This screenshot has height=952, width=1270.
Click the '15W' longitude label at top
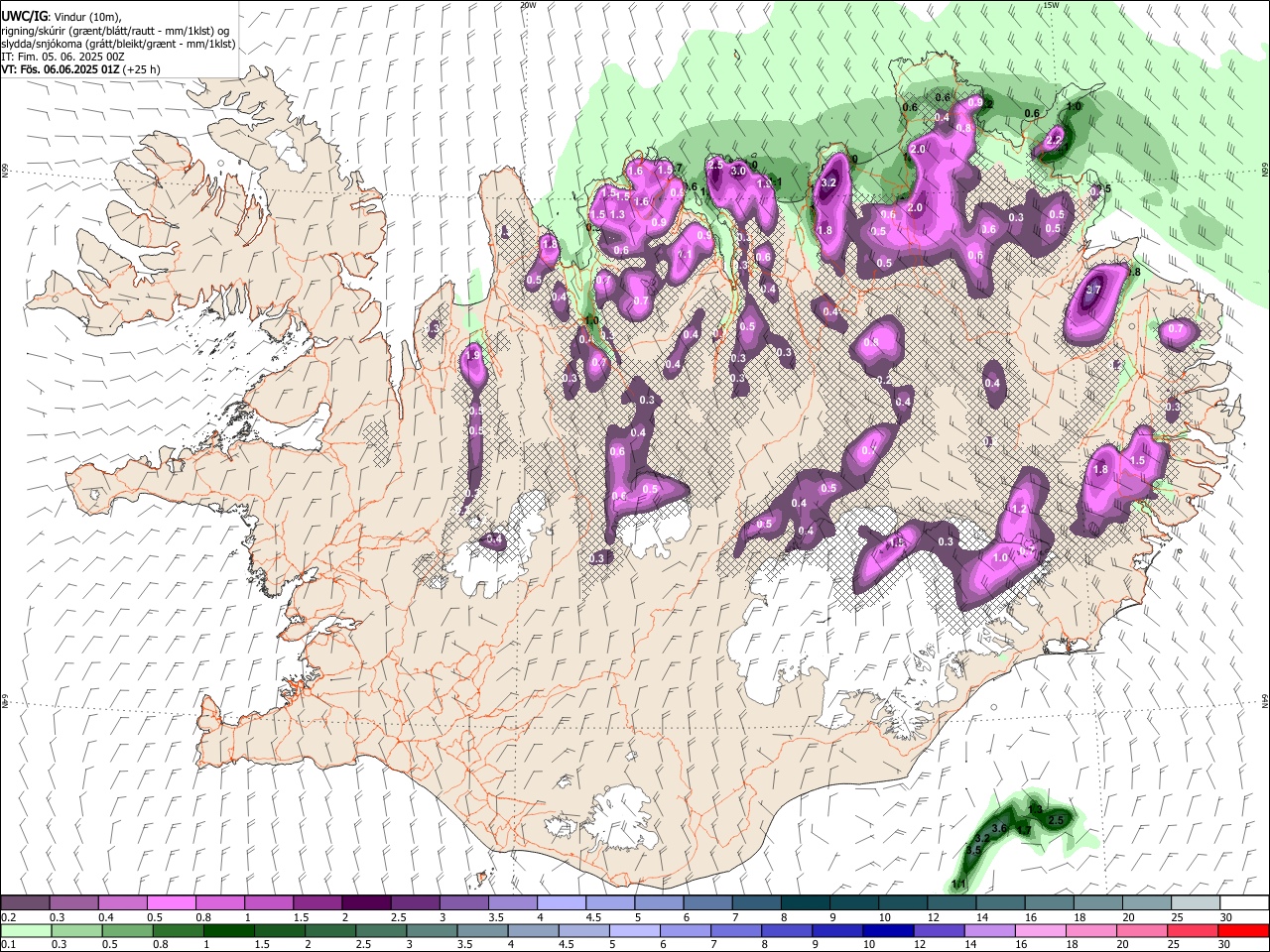1051,5
